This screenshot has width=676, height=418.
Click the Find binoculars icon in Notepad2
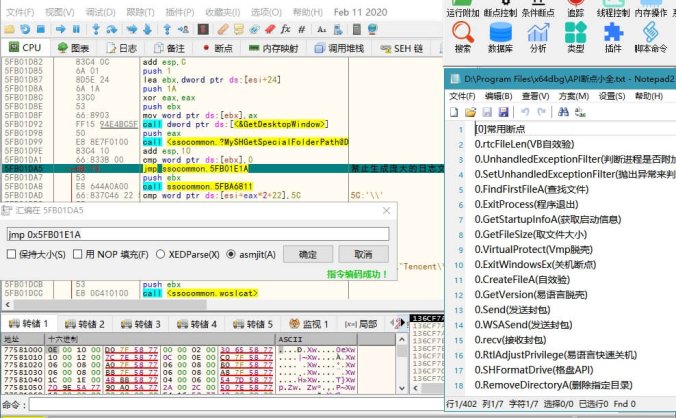[563, 112]
